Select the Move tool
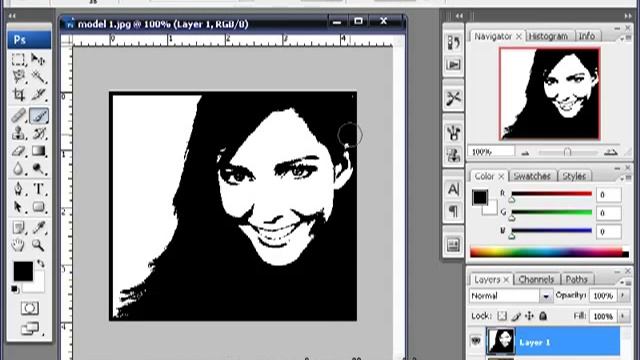This screenshot has height=360, width=640. coord(39,60)
